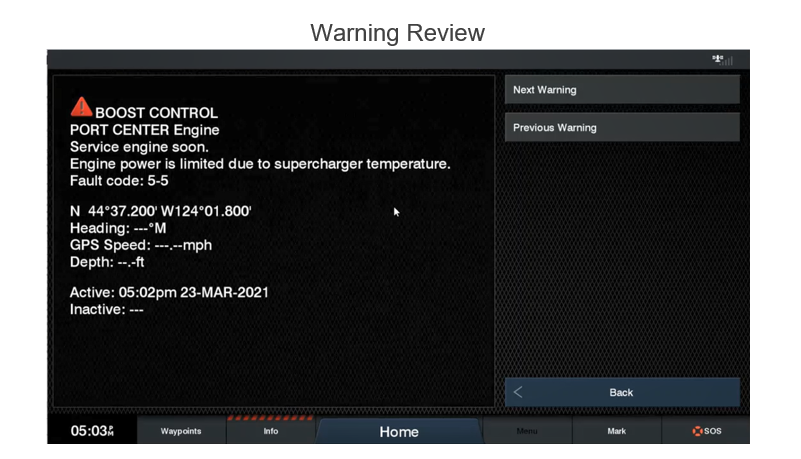Viewport: 801px width, 459px height.
Task: Go to the Next Warning
Action: (x=622, y=90)
